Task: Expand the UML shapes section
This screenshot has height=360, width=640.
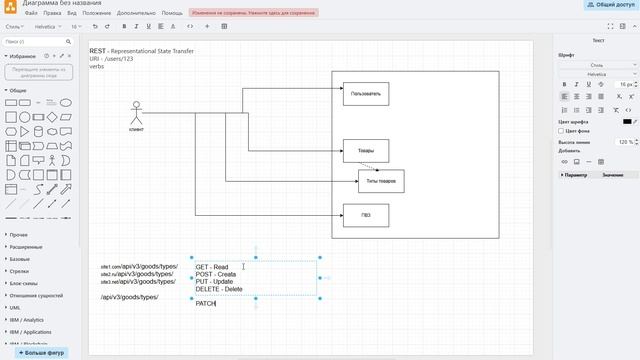Action: 15,308
